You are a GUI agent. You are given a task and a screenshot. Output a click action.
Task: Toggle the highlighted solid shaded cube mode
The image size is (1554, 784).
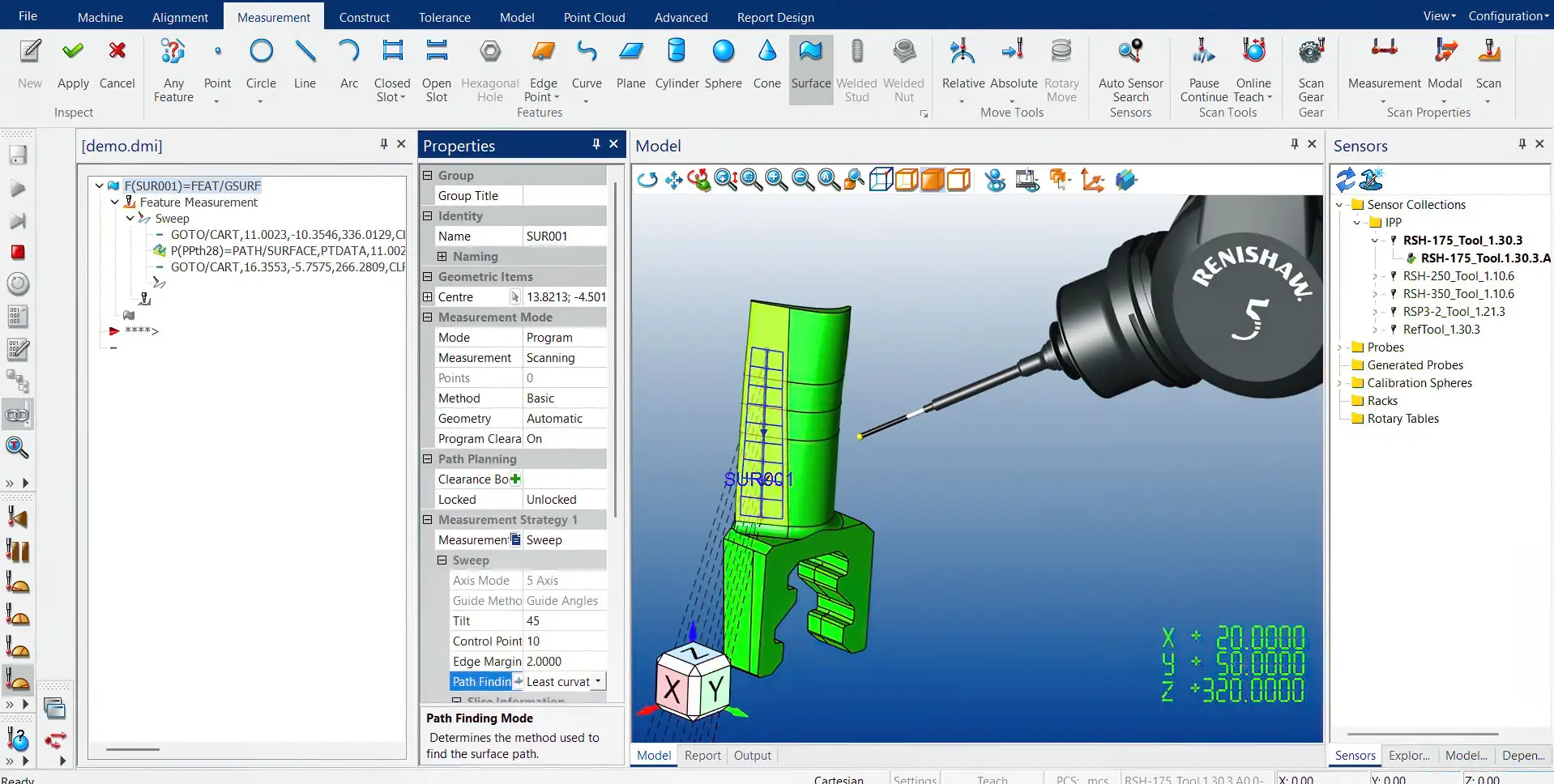pyautogui.click(x=933, y=180)
